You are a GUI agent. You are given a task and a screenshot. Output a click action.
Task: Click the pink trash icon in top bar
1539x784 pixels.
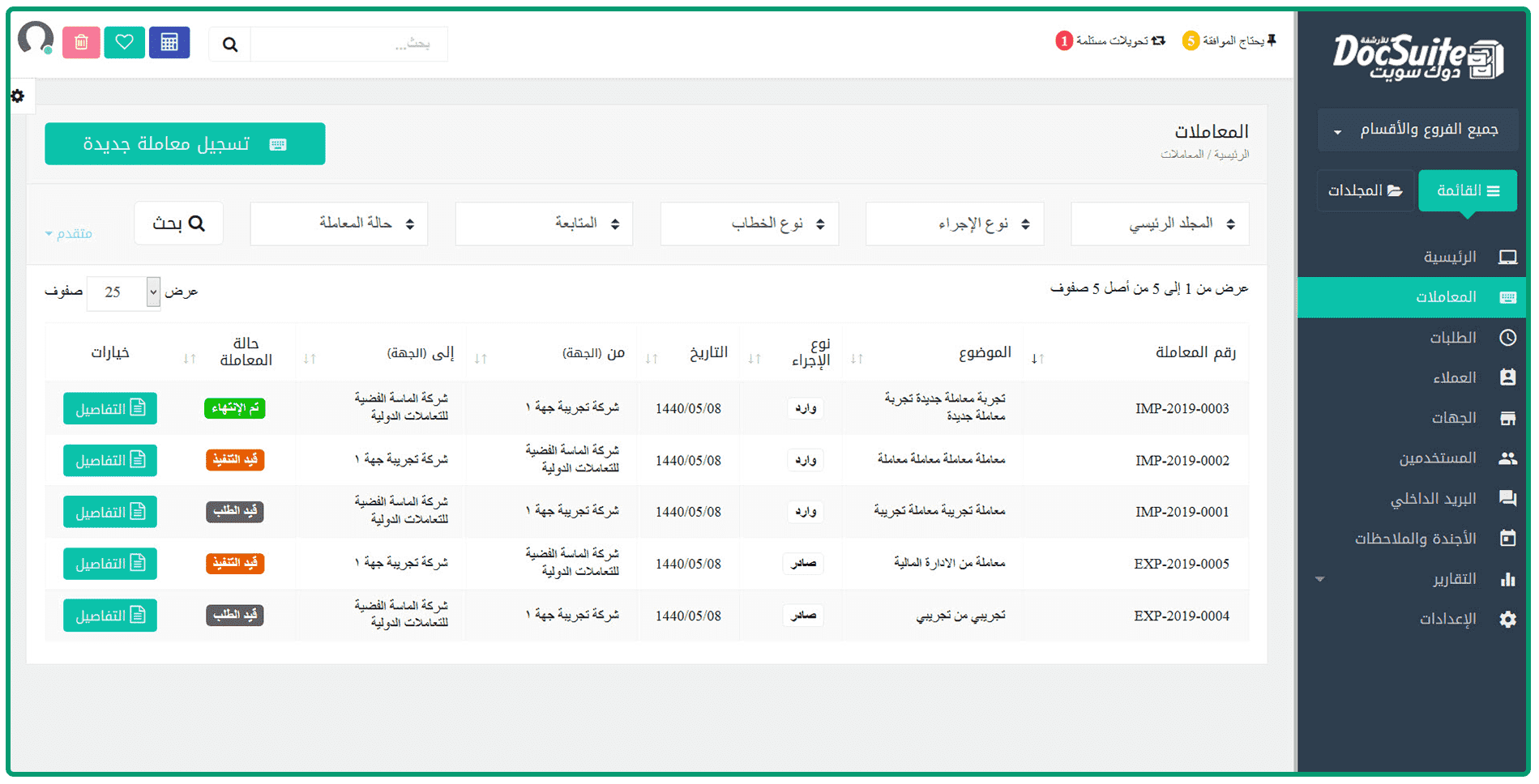(x=81, y=42)
